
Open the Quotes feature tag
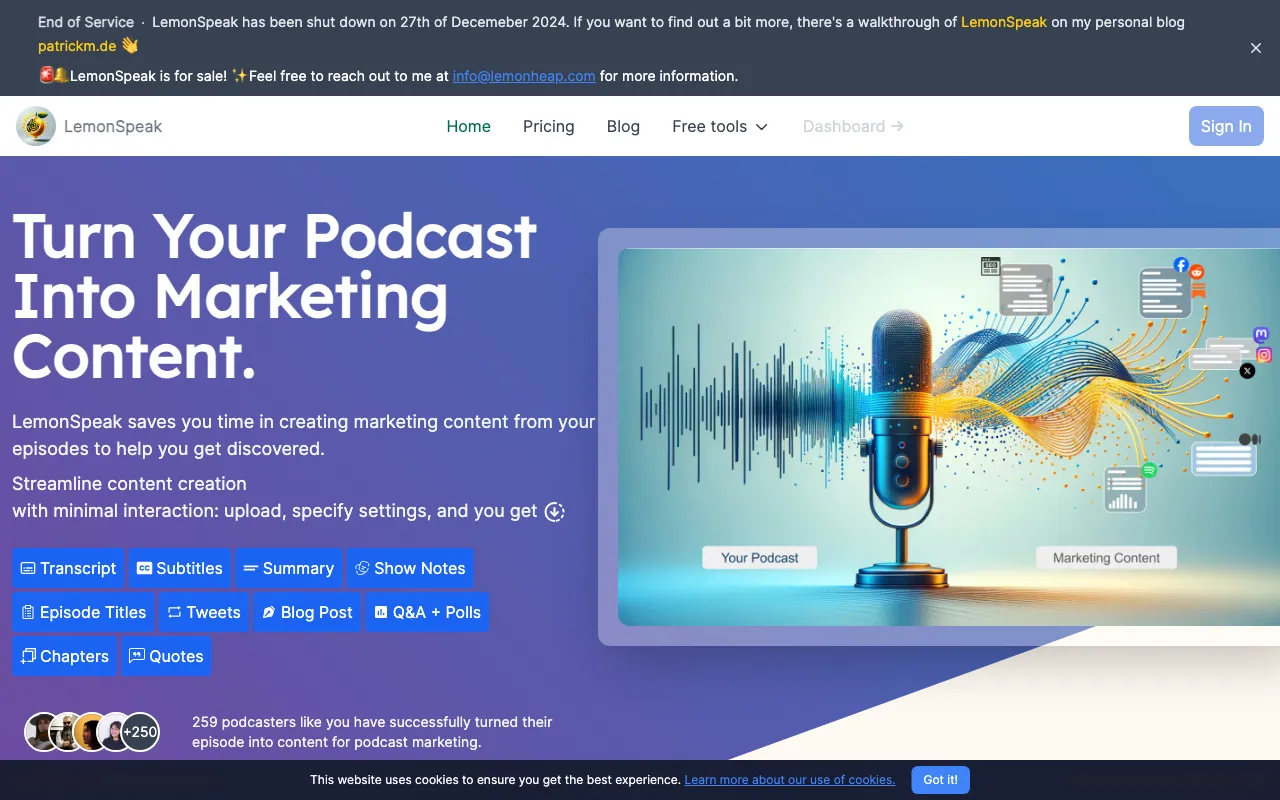coord(166,656)
